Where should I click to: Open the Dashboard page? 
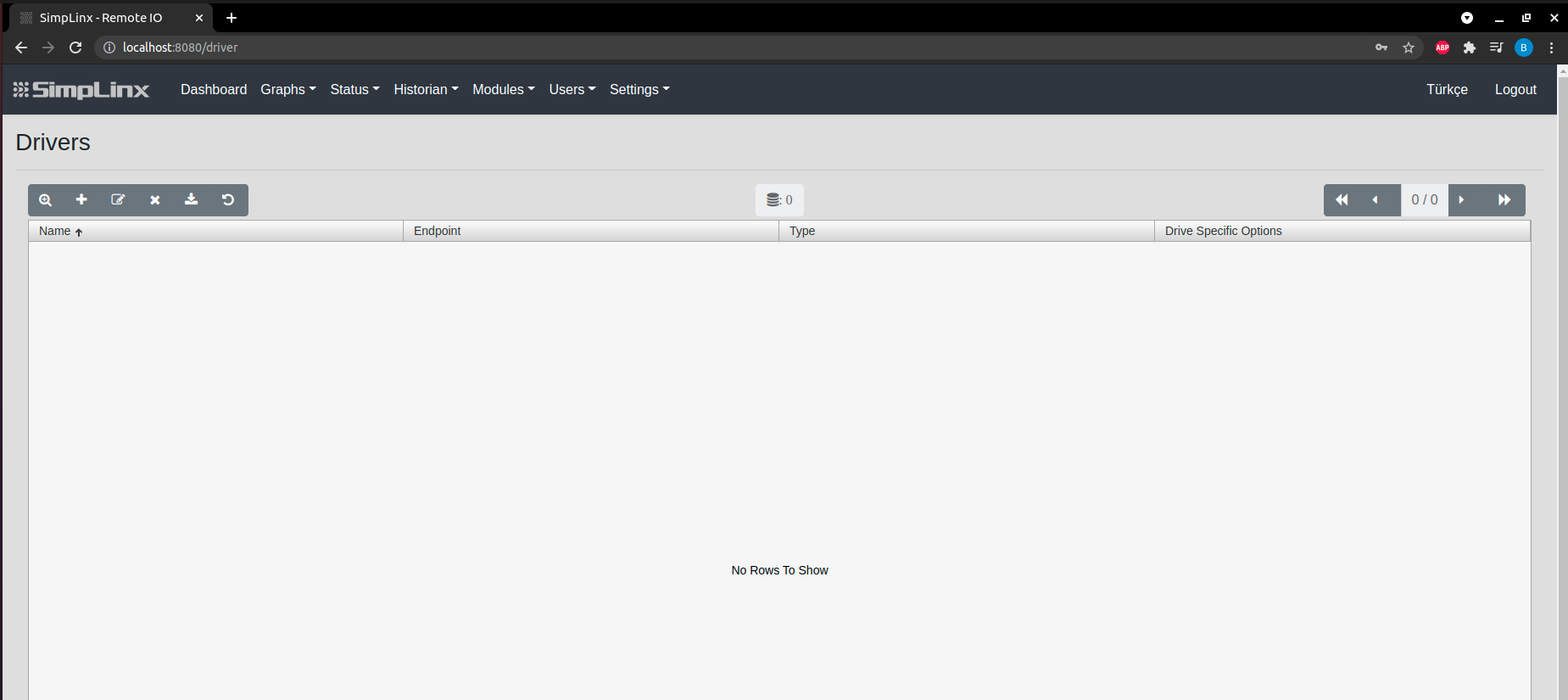(214, 89)
